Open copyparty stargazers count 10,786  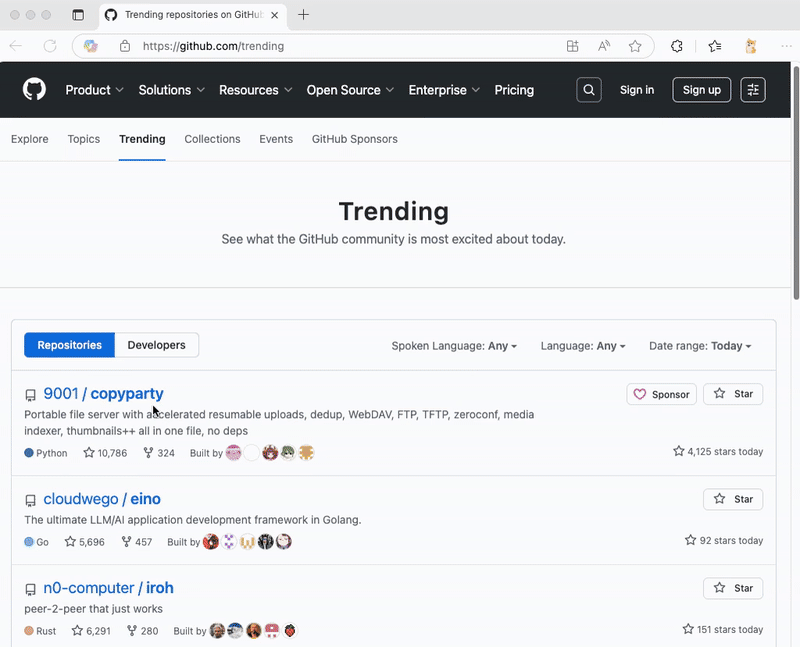[105, 453]
